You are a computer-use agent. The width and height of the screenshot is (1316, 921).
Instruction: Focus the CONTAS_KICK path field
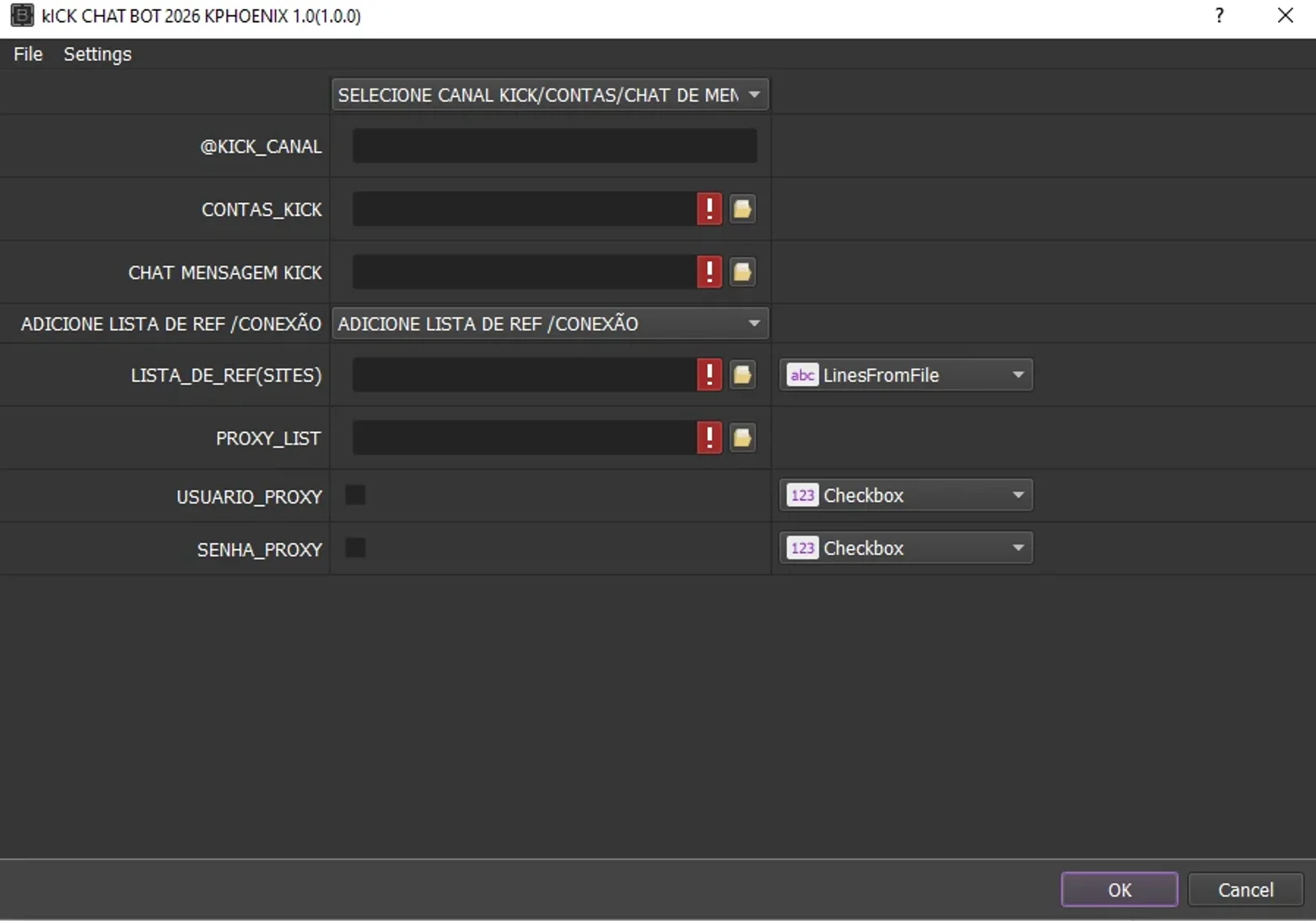click(x=525, y=209)
